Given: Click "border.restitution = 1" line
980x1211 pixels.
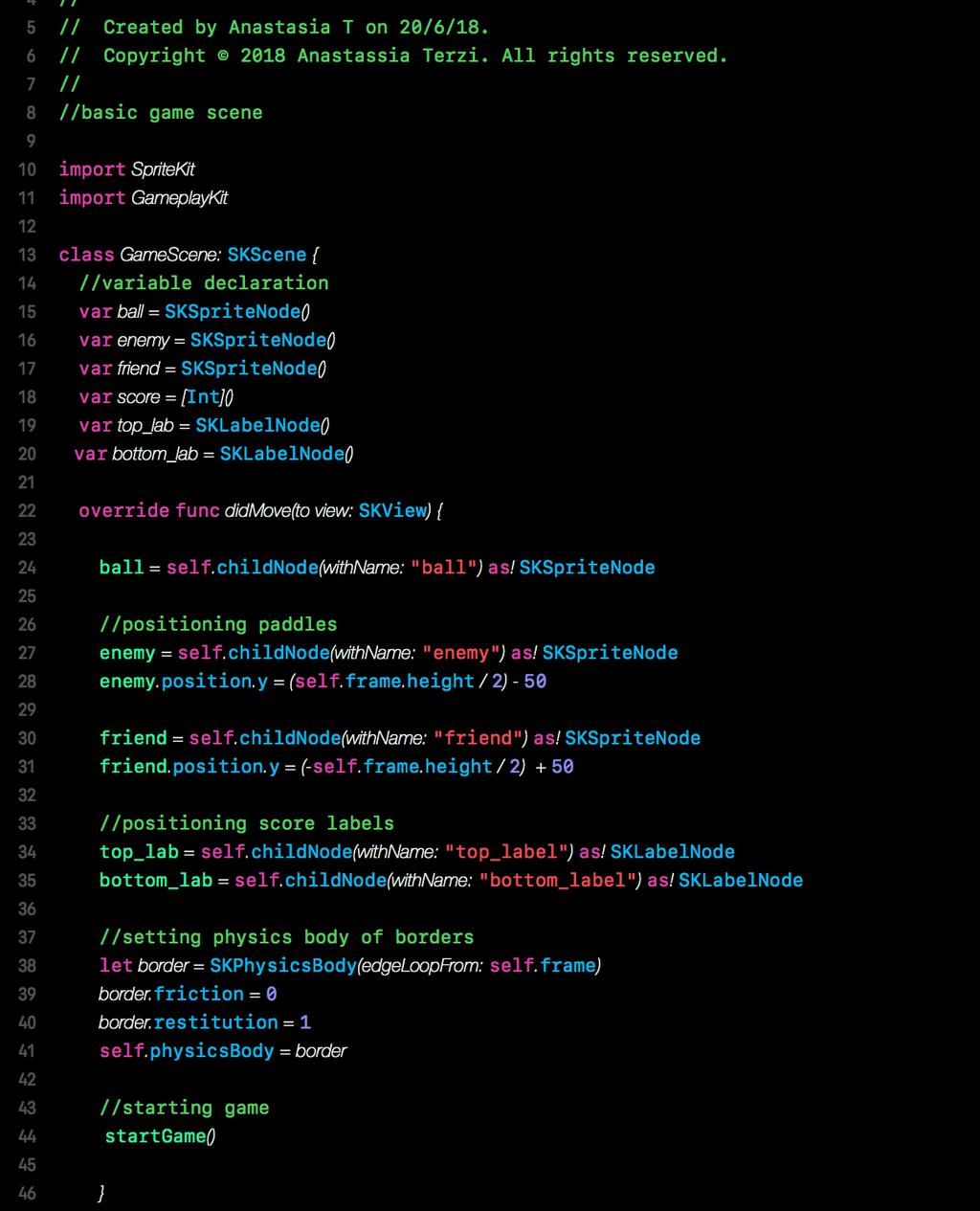Looking at the screenshot, I should pyautogui.click(x=206, y=1022).
